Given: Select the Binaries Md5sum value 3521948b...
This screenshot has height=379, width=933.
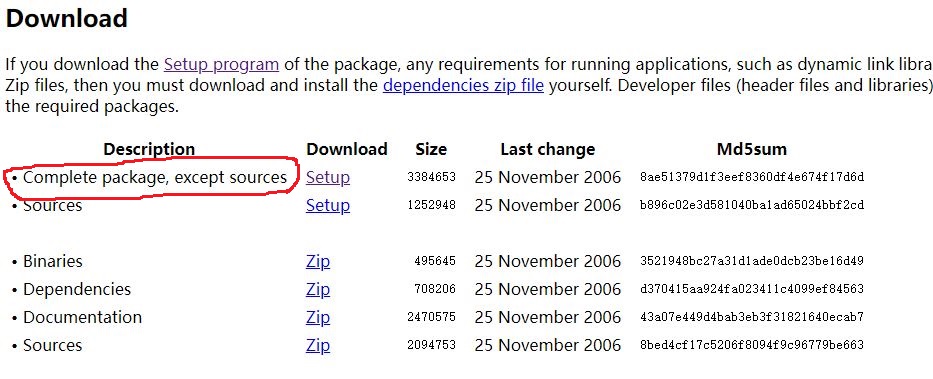Looking at the screenshot, I should (752, 261).
